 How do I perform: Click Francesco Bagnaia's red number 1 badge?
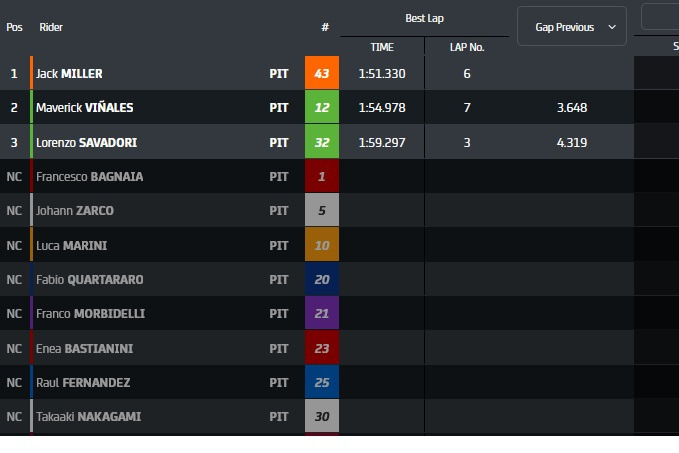click(322, 176)
